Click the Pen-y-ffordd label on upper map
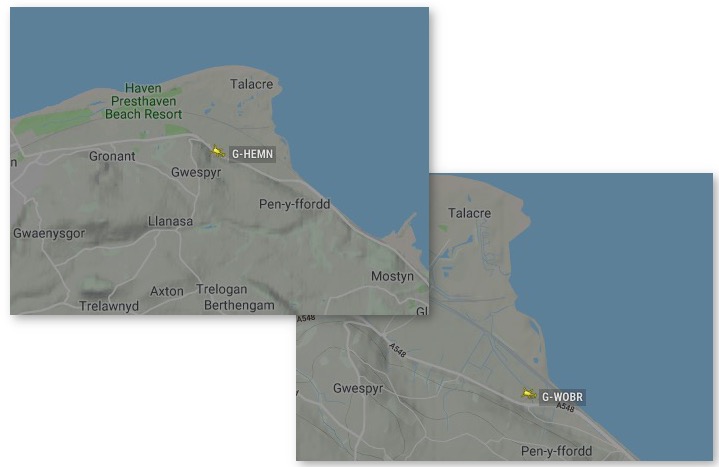 (294, 204)
